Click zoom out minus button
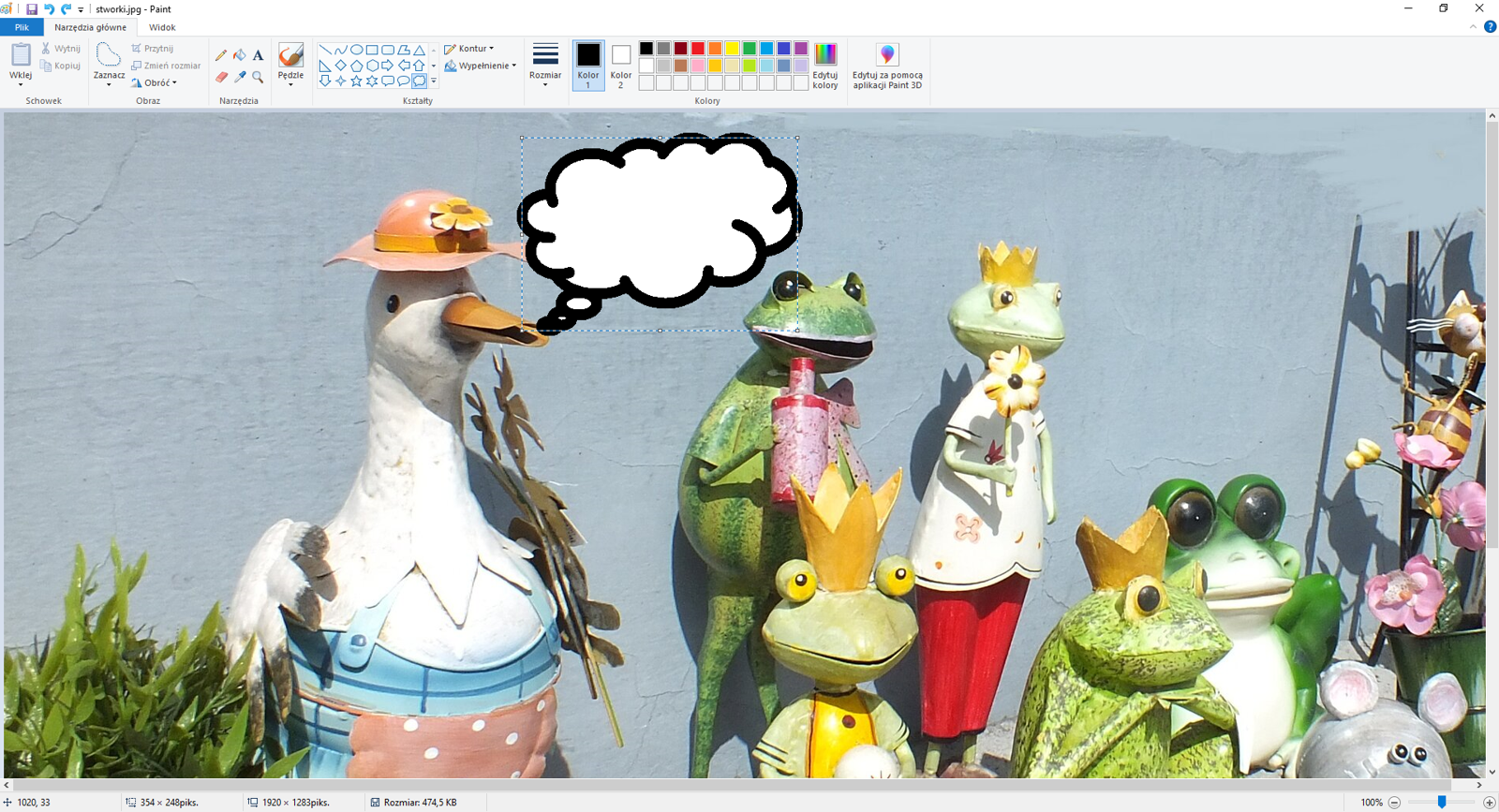 pyautogui.click(x=1394, y=803)
